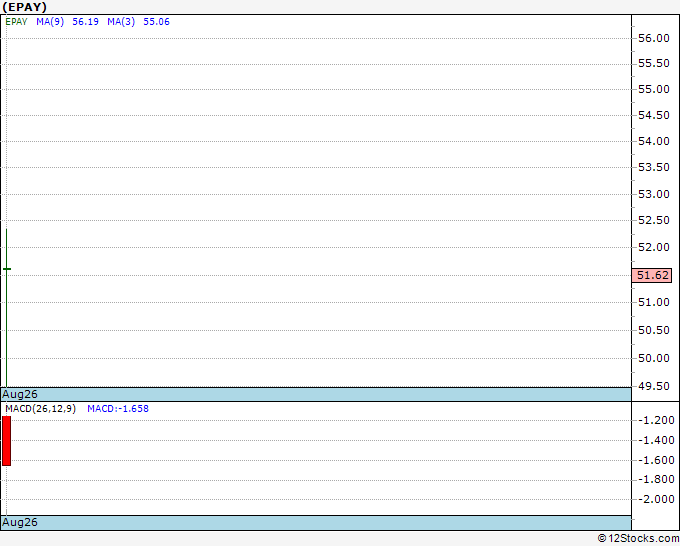Click the green price bar close tick
This screenshot has height=546, width=680.
click(x=7, y=269)
